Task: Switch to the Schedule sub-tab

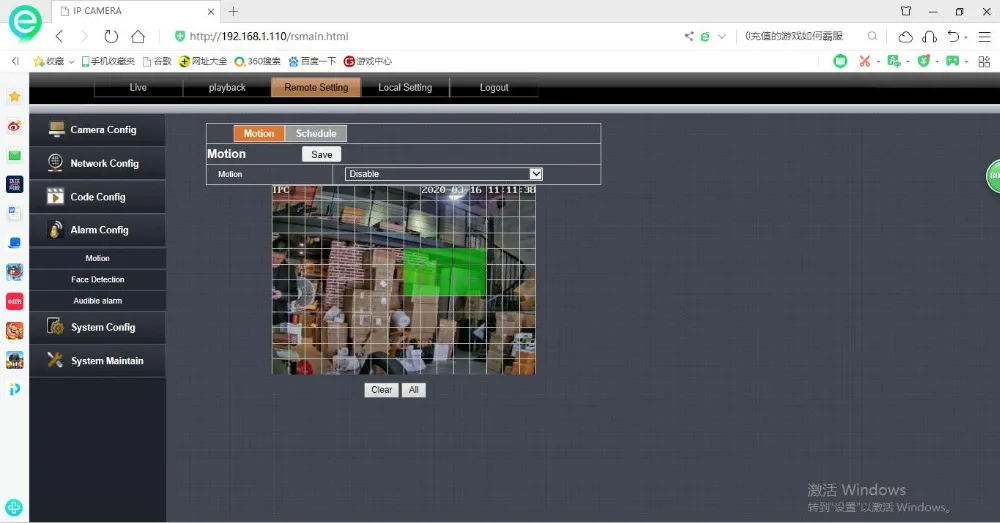Action: 316,133
